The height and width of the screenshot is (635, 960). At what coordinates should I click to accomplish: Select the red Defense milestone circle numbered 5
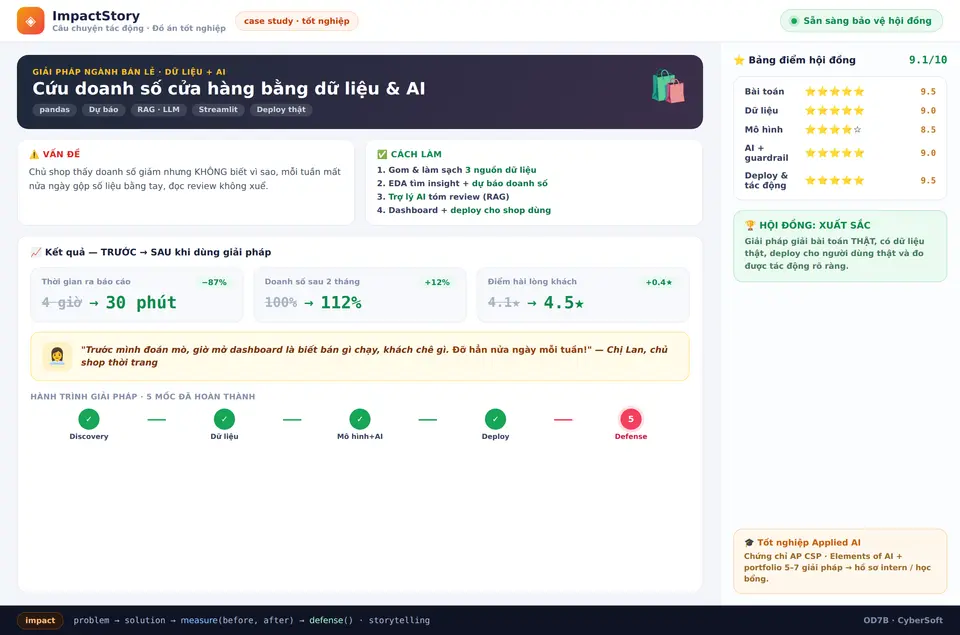(x=631, y=419)
